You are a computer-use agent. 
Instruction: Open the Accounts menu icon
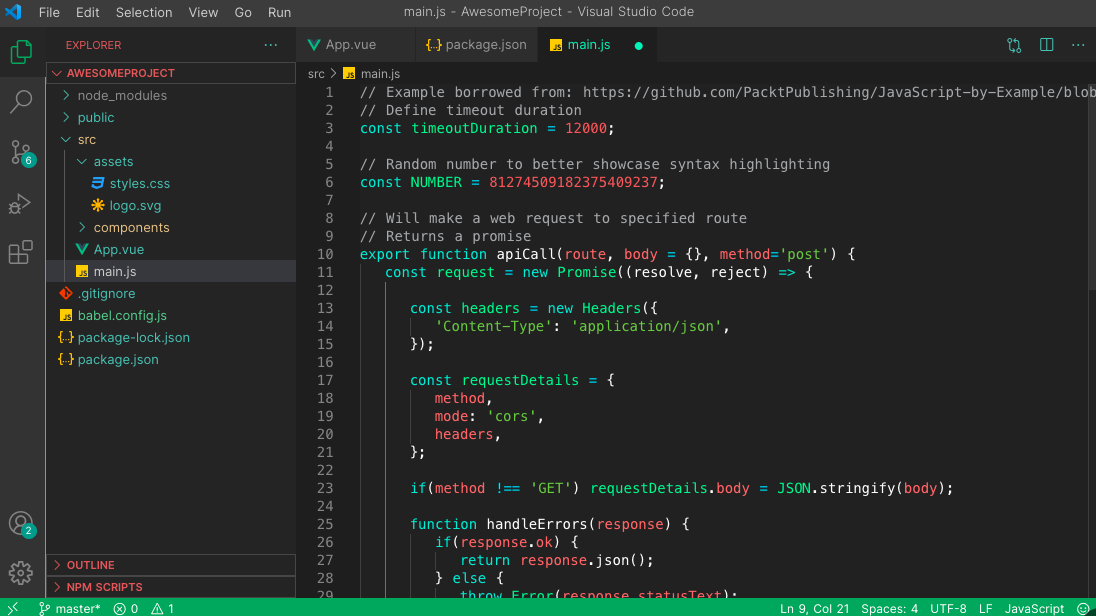tap(21, 524)
